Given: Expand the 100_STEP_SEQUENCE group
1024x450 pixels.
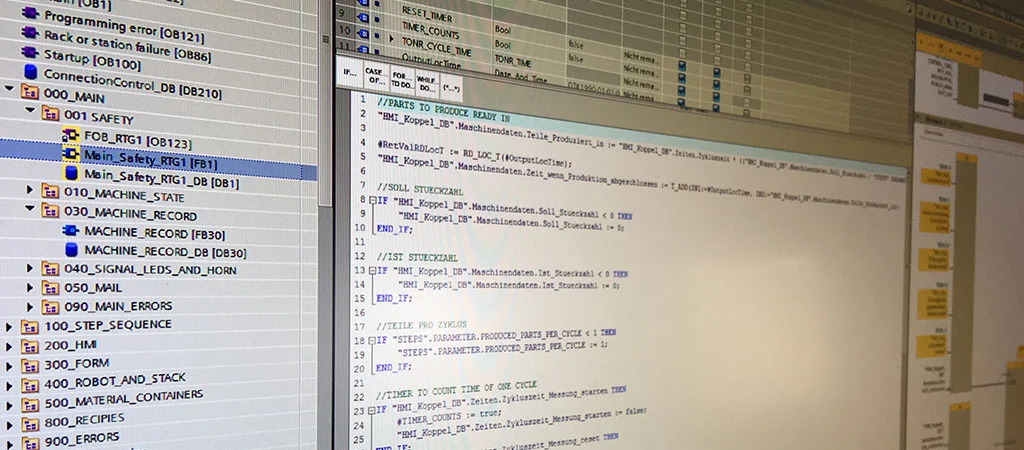Looking at the screenshot, I should (10, 325).
